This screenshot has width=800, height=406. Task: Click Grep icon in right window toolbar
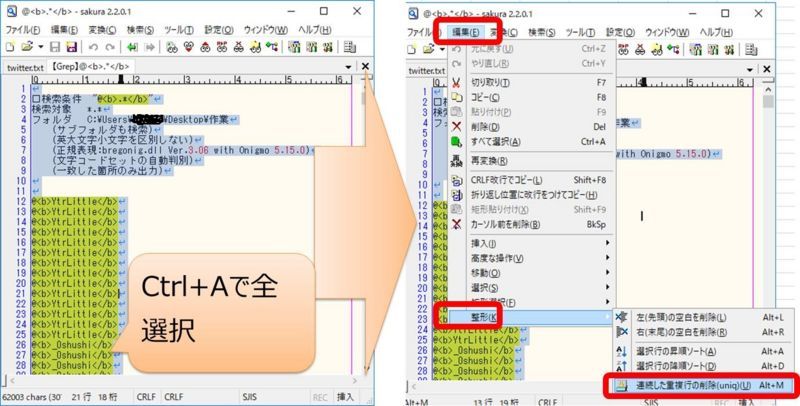[657, 49]
